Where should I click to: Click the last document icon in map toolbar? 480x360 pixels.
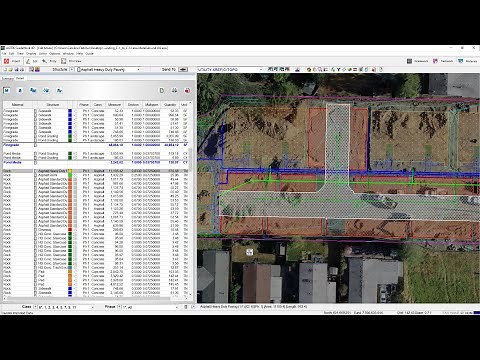[x=380, y=69]
